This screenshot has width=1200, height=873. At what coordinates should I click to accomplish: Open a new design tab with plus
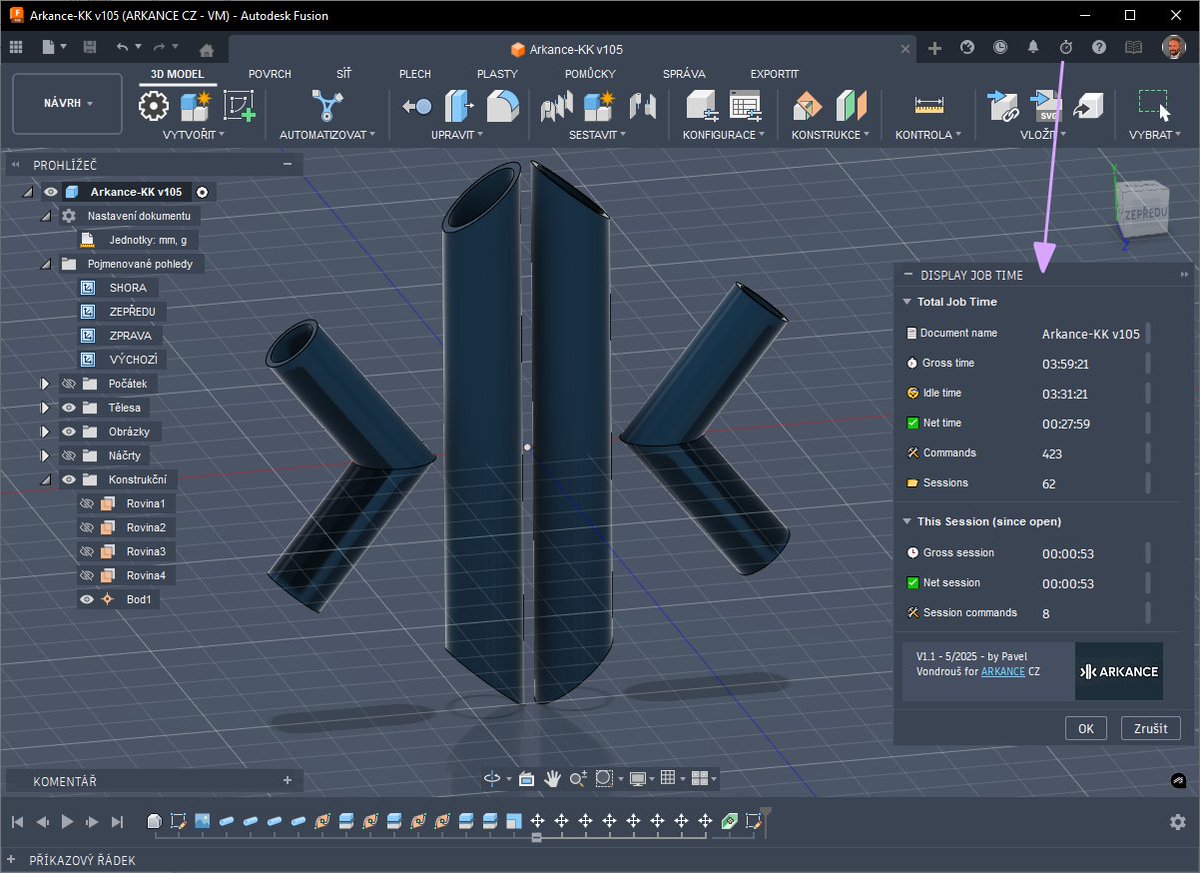click(935, 48)
